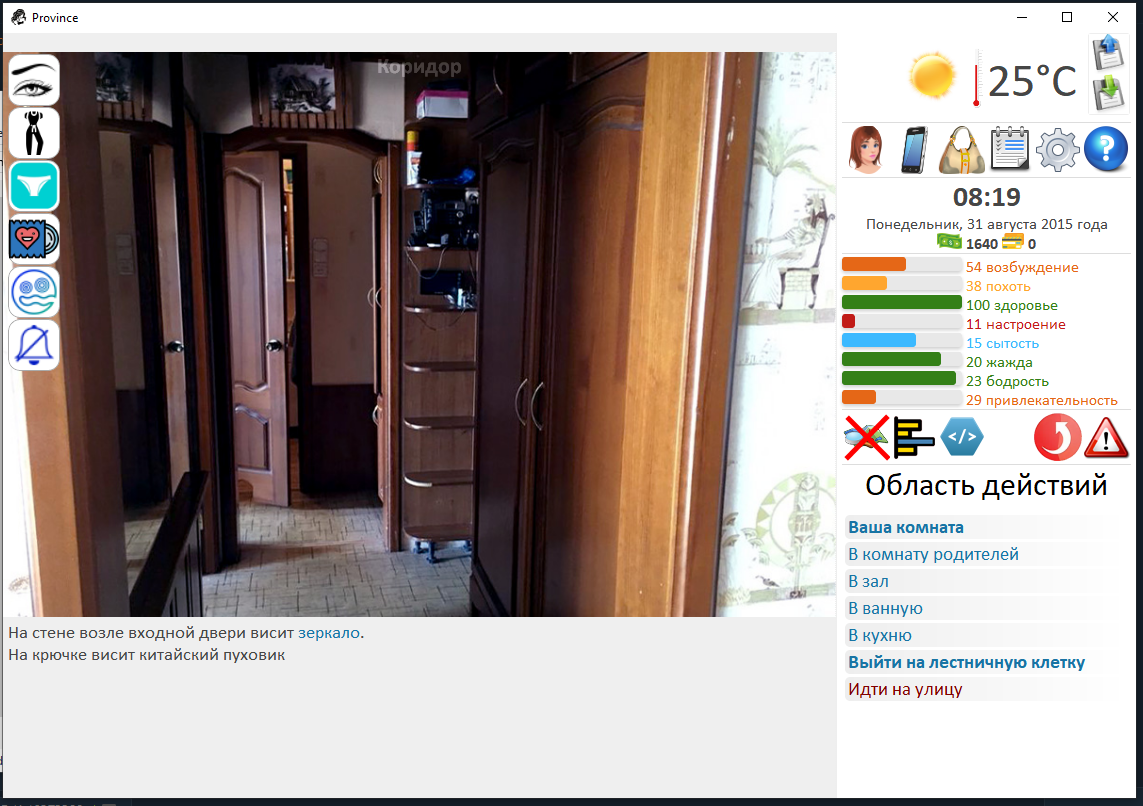
Task: Click the underwear icon
Action: click(x=34, y=186)
